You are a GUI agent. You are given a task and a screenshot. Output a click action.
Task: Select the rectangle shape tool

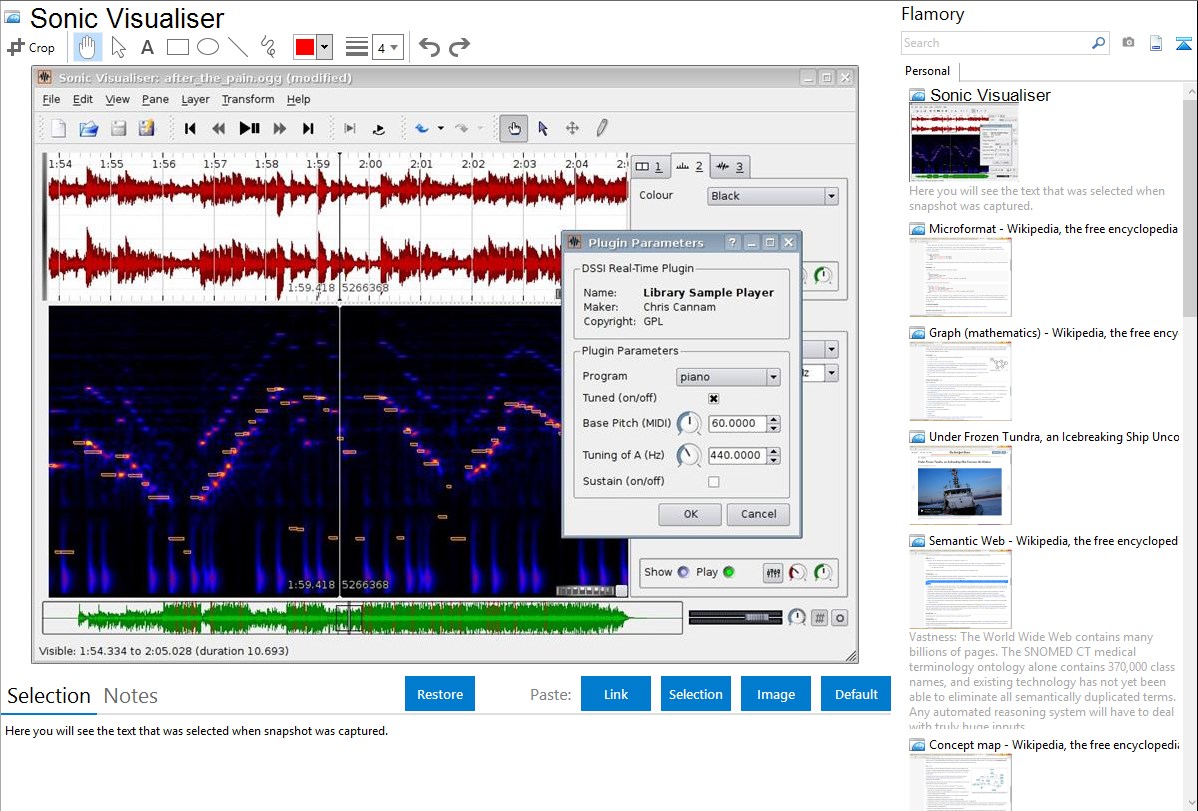[x=177, y=47]
